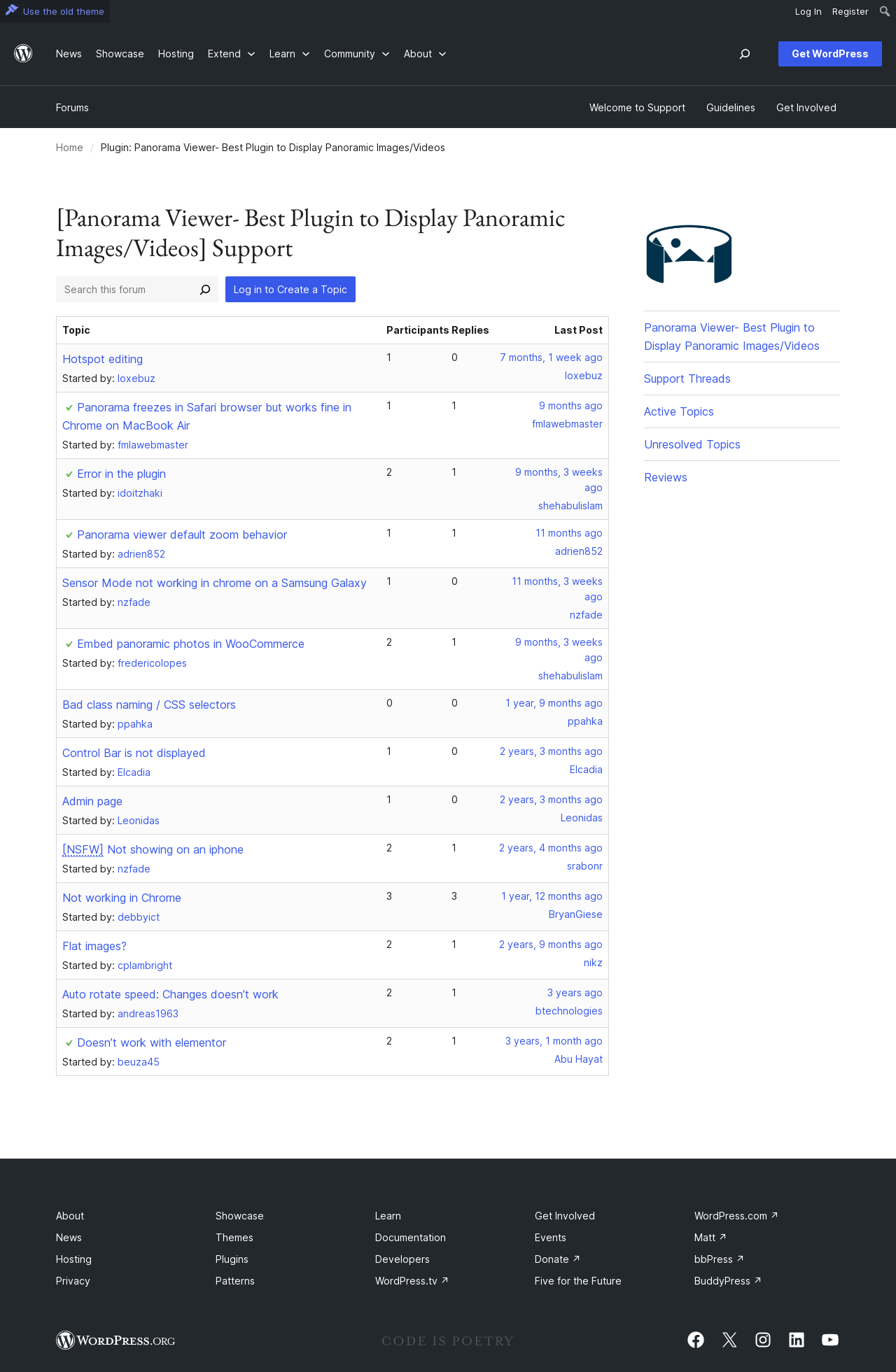The width and height of the screenshot is (896, 1372).
Task: Expand the About dropdown menu
Action: (425, 54)
